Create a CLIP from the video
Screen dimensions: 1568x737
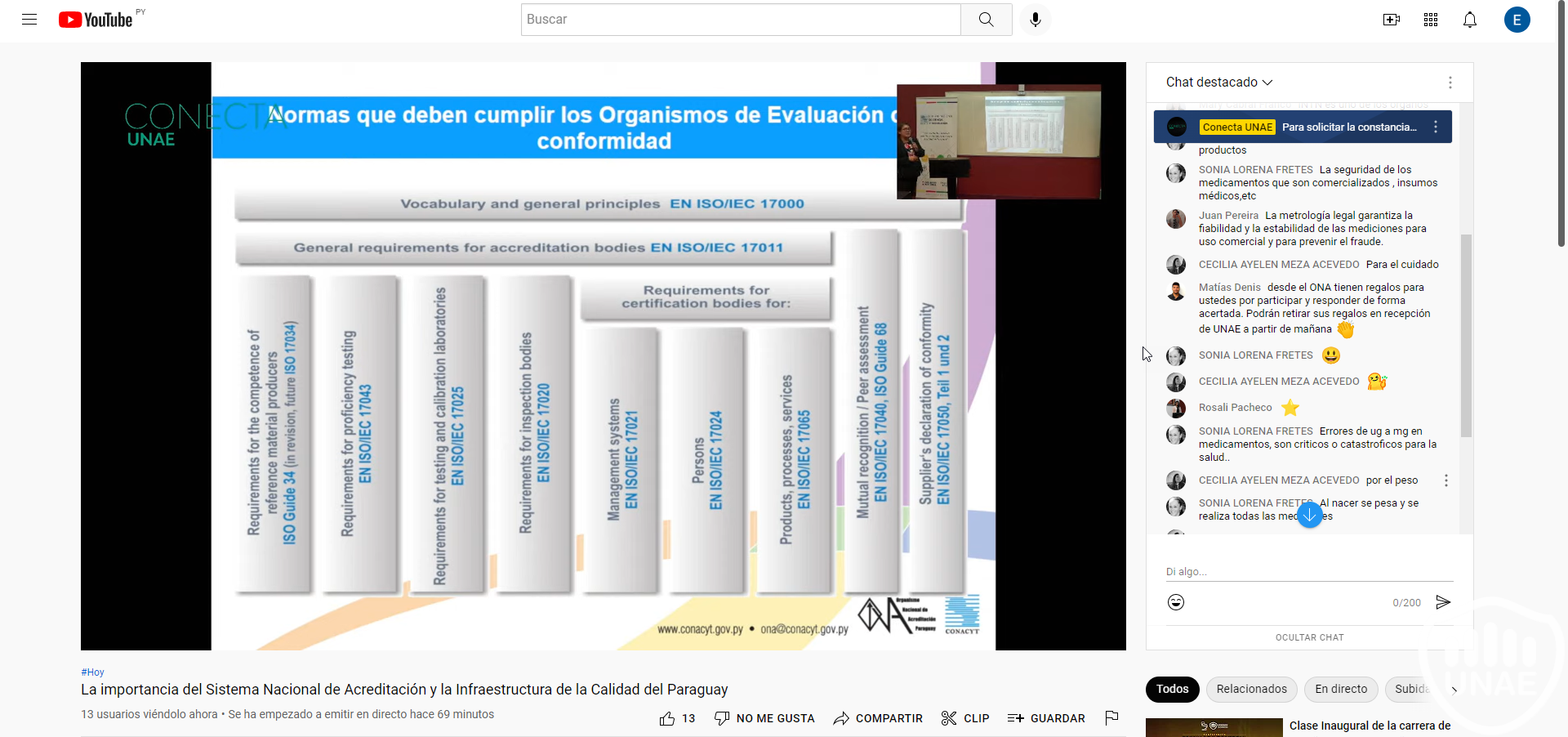tap(965, 718)
